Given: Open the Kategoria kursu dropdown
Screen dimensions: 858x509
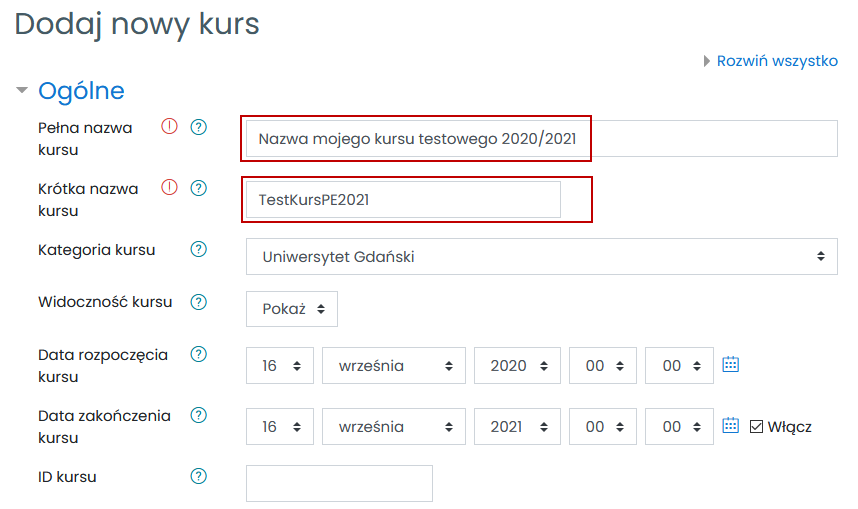Looking at the screenshot, I should coord(541,256).
